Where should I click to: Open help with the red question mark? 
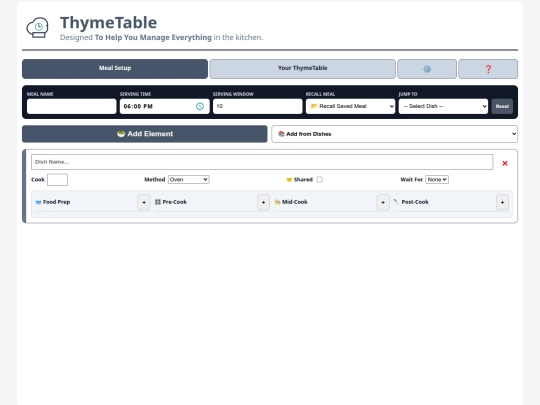click(x=488, y=69)
